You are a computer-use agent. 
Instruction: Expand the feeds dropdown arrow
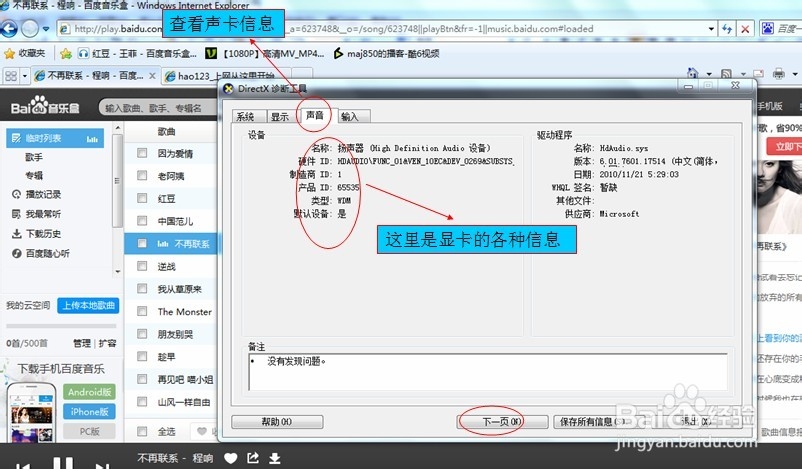click(x=743, y=75)
